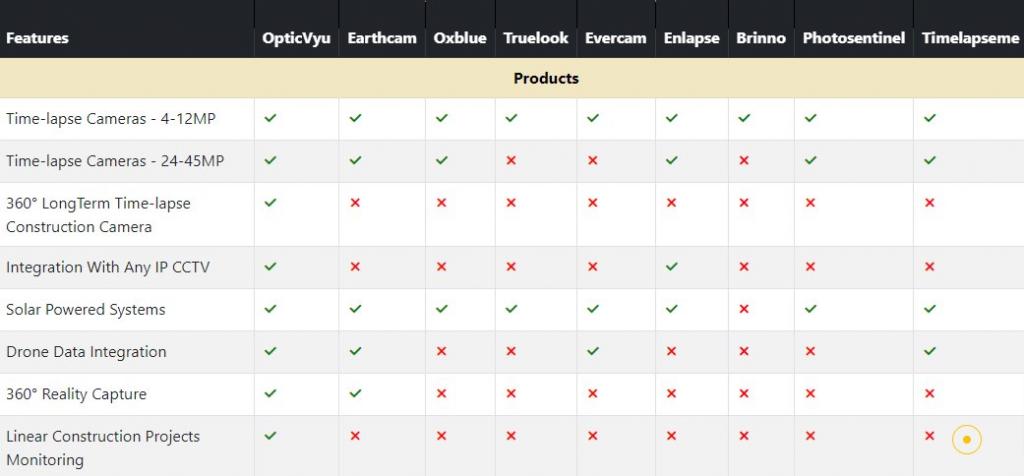Click Timelapseme checkmark for Drone Data Integration
1024x476 pixels.
point(930,351)
